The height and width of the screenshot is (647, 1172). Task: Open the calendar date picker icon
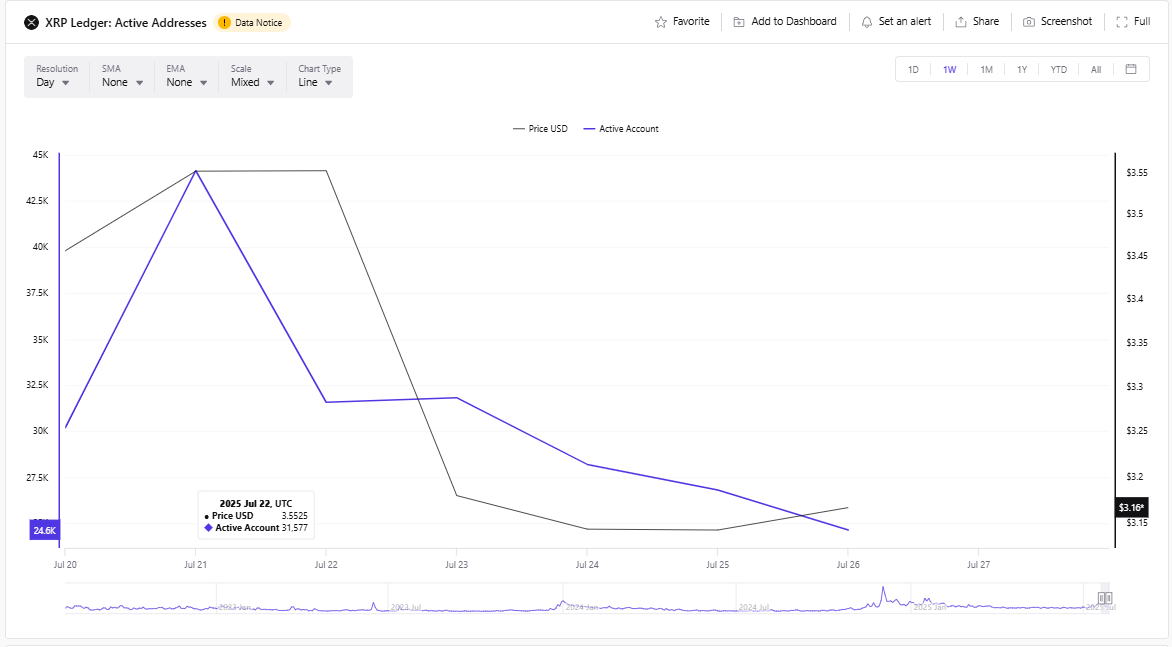(x=1131, y=69)
